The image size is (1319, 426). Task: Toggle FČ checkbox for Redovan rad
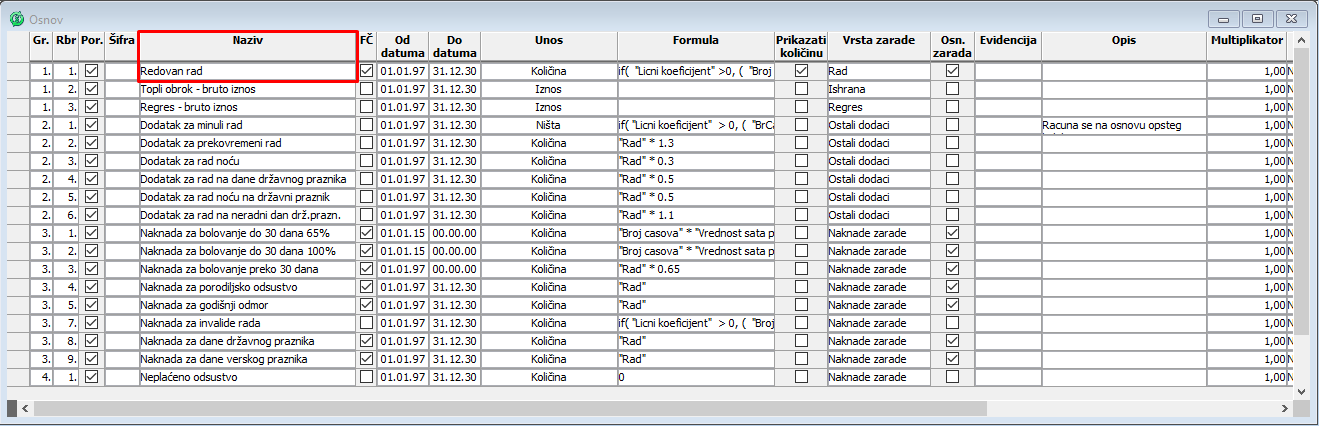tap(367, 71)
